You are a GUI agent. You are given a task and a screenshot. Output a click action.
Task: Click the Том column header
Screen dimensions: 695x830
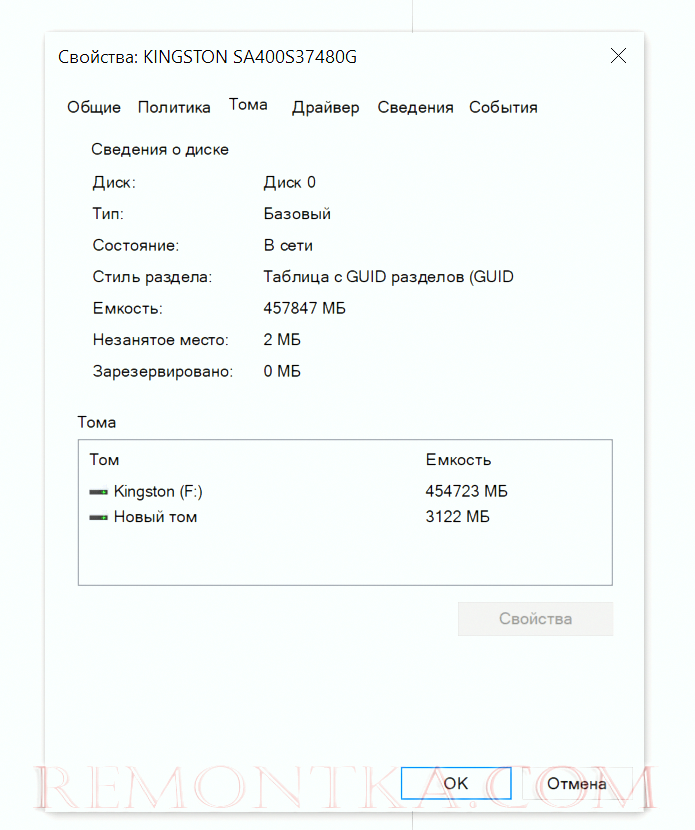point(104,459)
